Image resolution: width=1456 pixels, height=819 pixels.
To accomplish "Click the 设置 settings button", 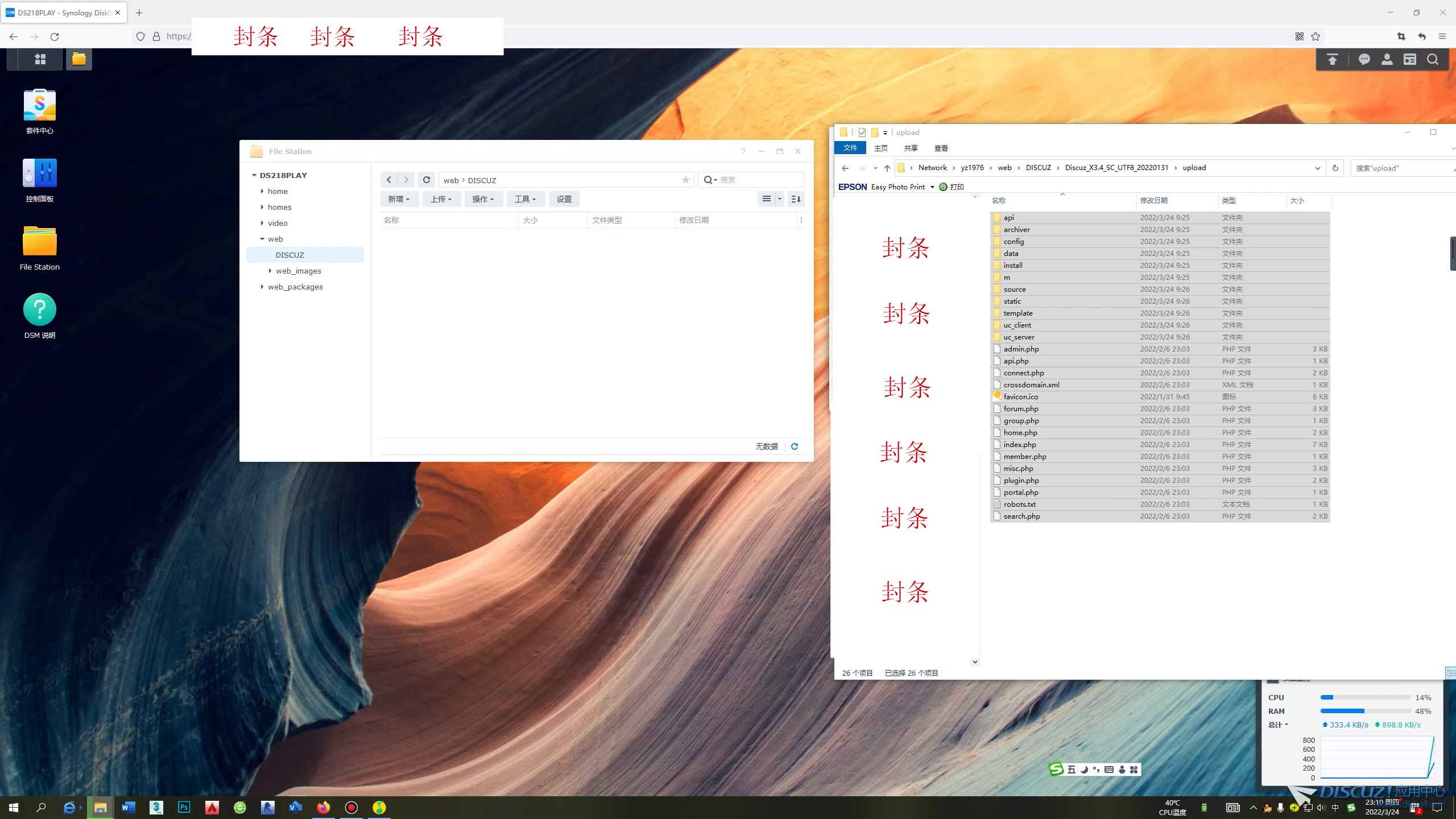I will [564, 199].
